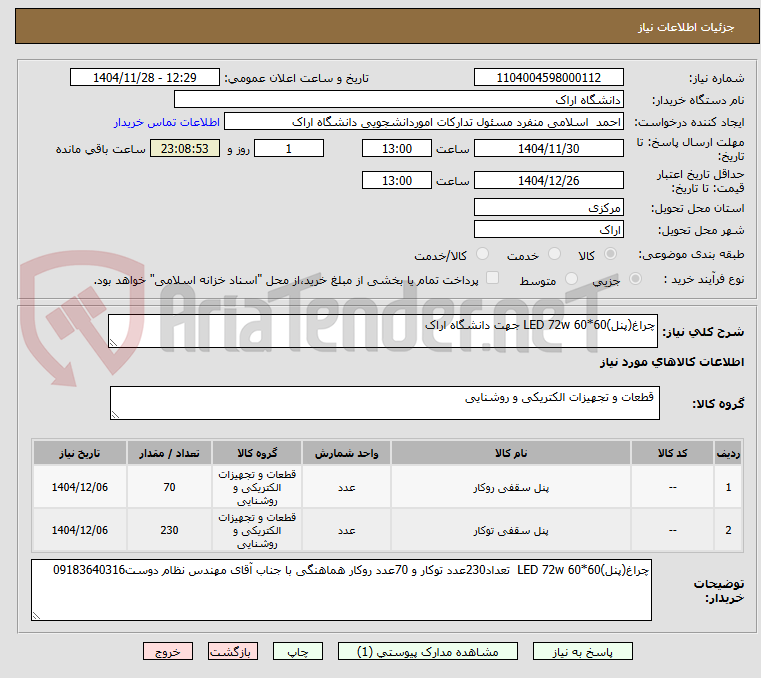Click the واحد شمارش column header
Viewport: 761px width, 678px height.
click(346, 453)
